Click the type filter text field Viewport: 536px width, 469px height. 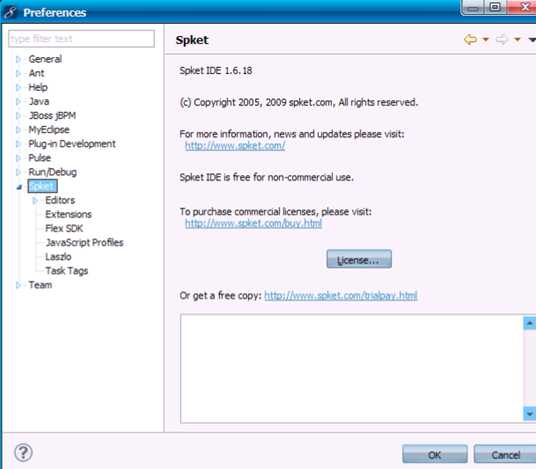[x=81, y=39]
